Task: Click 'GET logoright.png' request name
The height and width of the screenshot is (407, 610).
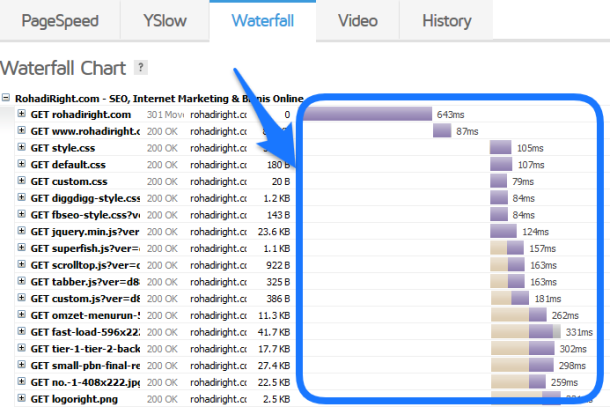Action: tap(74, 399)
